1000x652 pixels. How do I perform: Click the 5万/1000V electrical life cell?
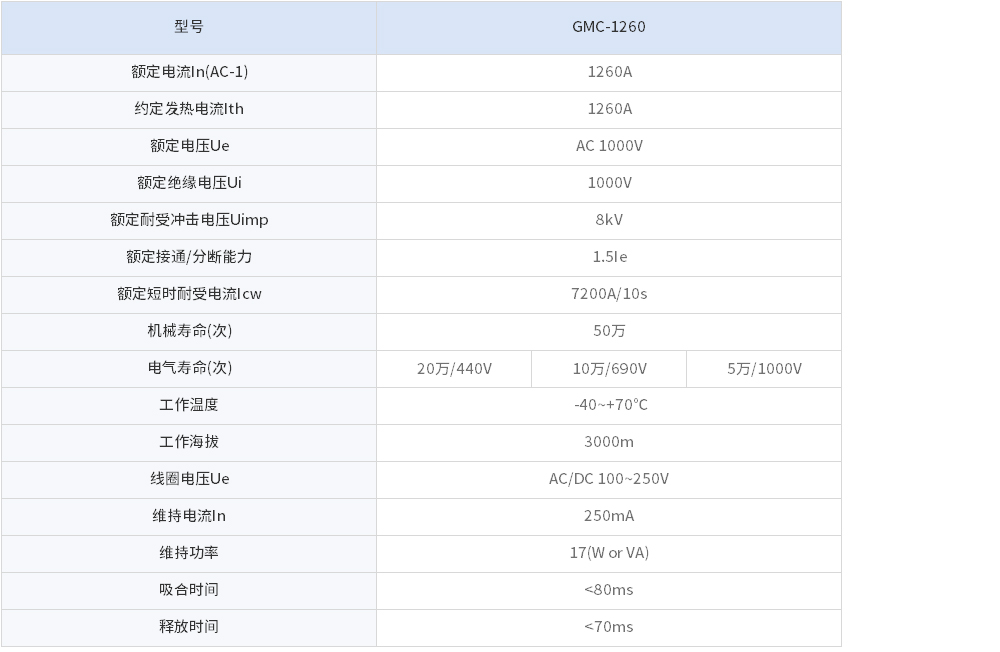(x=764, y=369)
